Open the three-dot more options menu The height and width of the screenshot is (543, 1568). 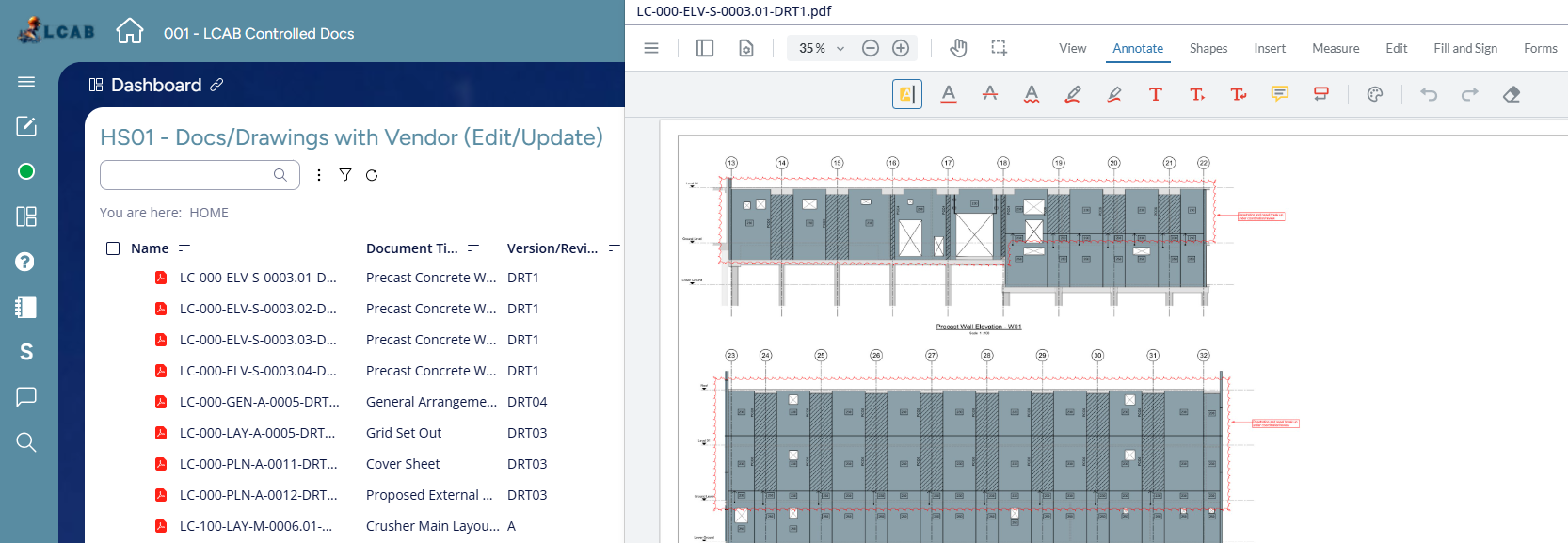(x=319, y=175)
